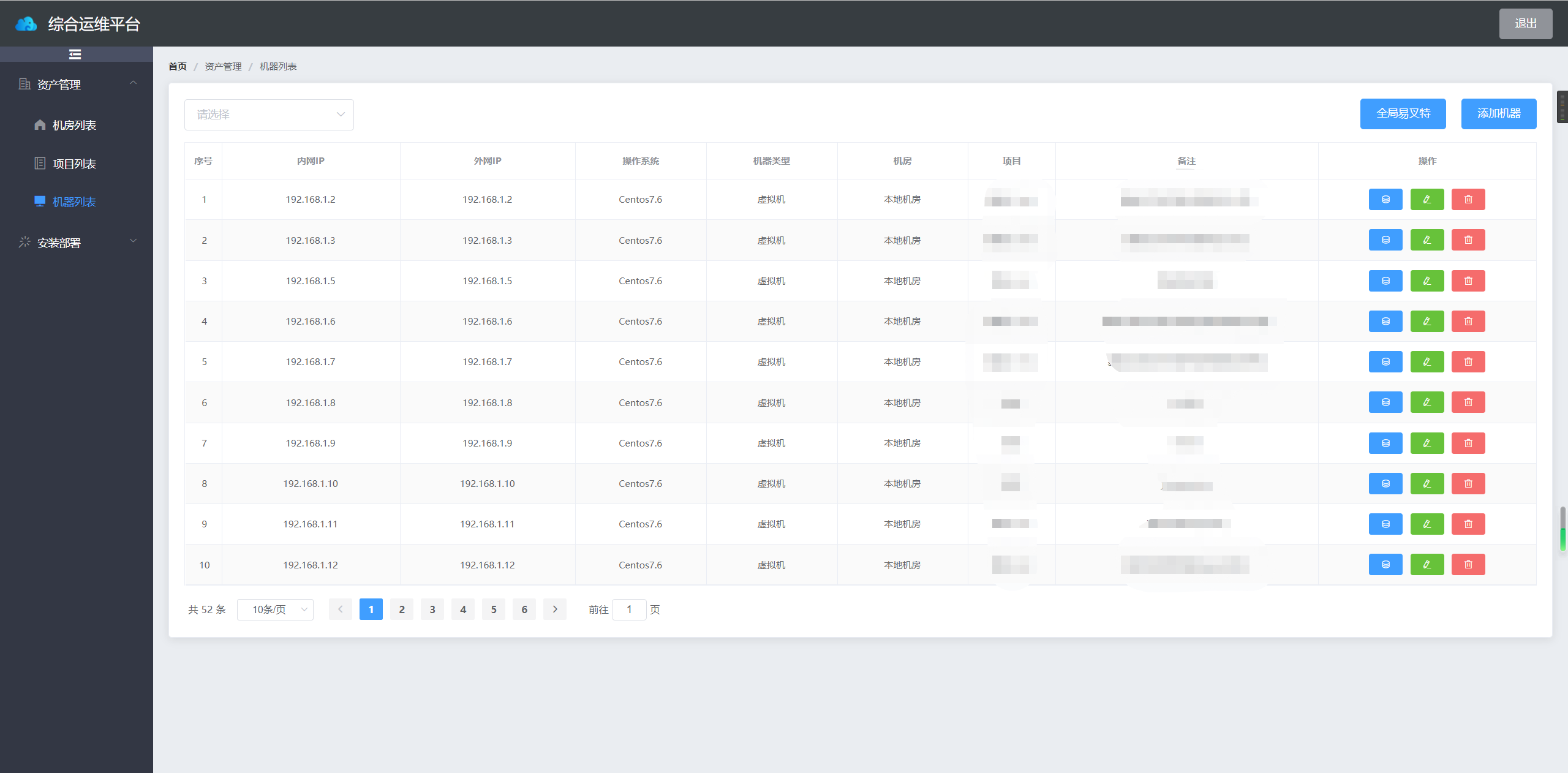Click 资产管理 in the breadcrumb trail

coord(223,66)
